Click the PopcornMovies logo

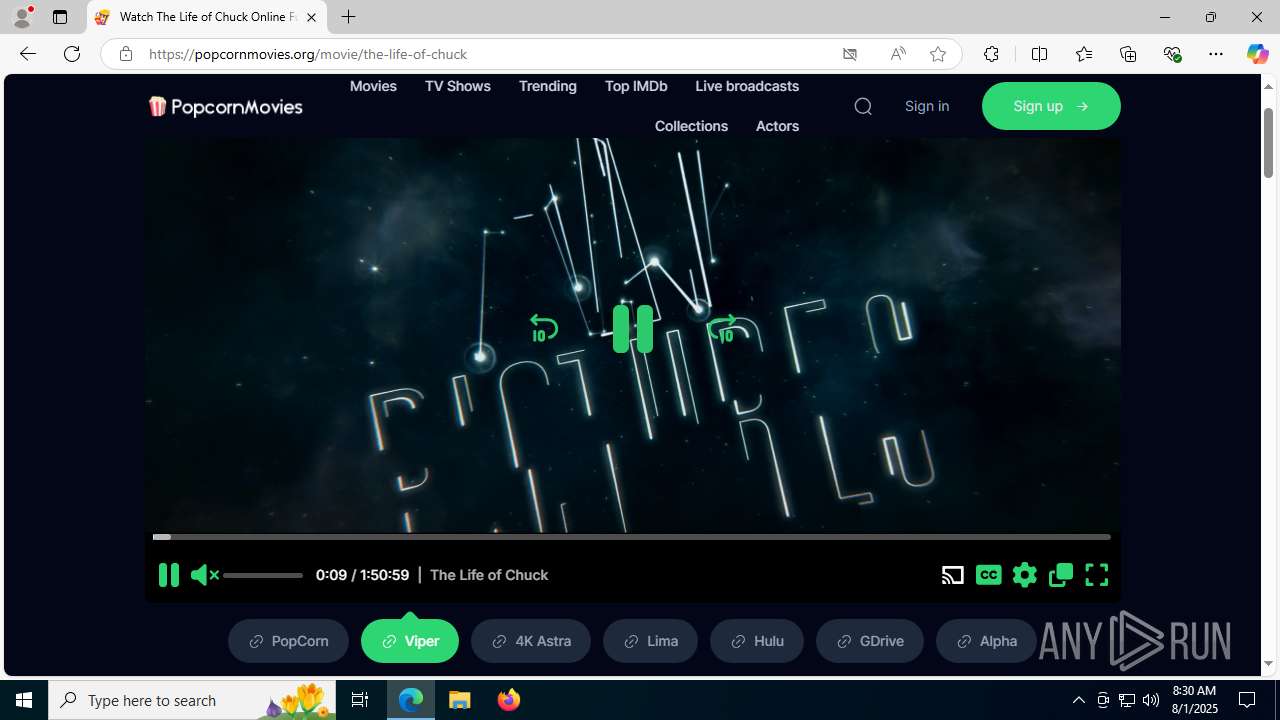225,106
